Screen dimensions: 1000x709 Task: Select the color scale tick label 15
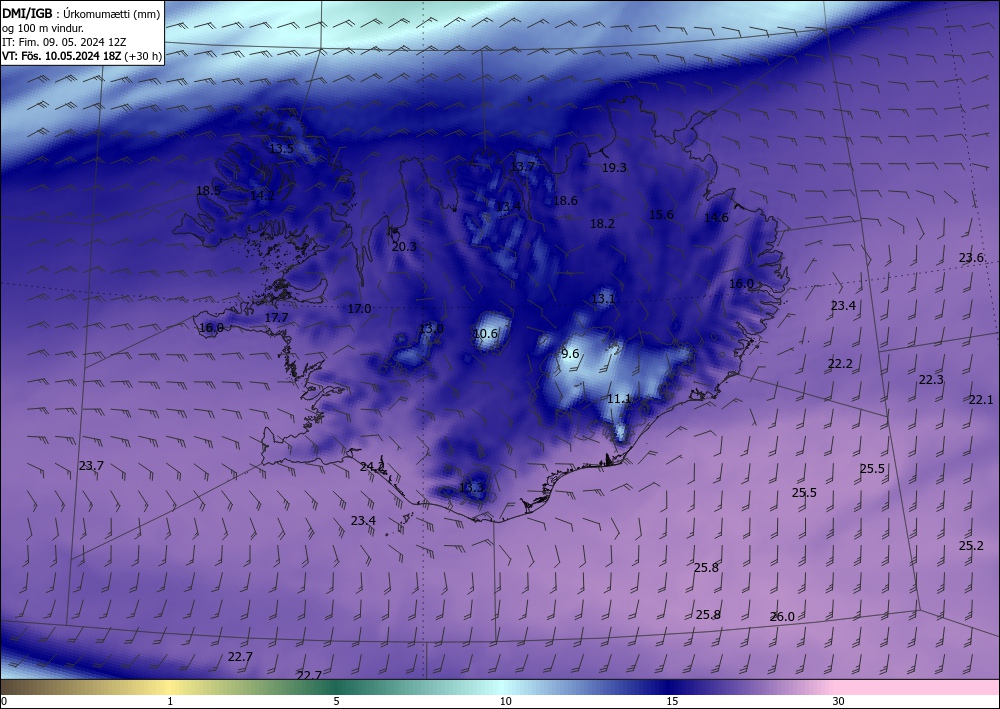point(672,701)
